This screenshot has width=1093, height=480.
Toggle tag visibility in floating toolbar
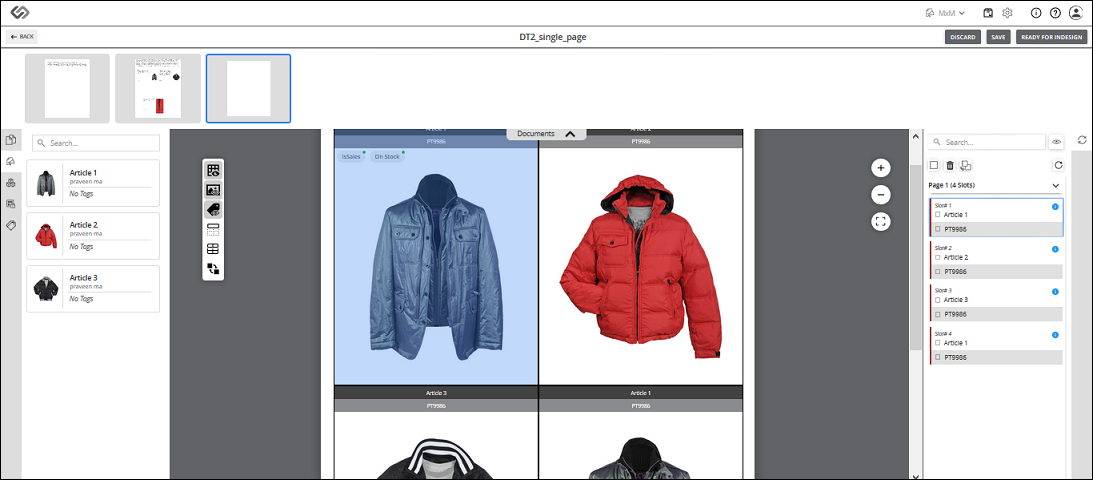point(213,209)
